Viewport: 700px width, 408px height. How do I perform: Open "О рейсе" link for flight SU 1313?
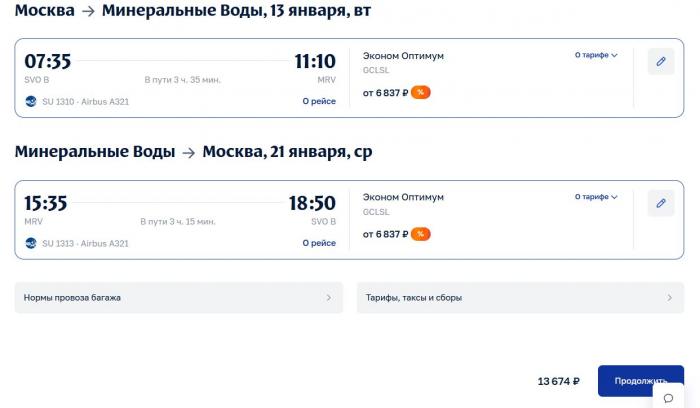[x=319, y=243]
